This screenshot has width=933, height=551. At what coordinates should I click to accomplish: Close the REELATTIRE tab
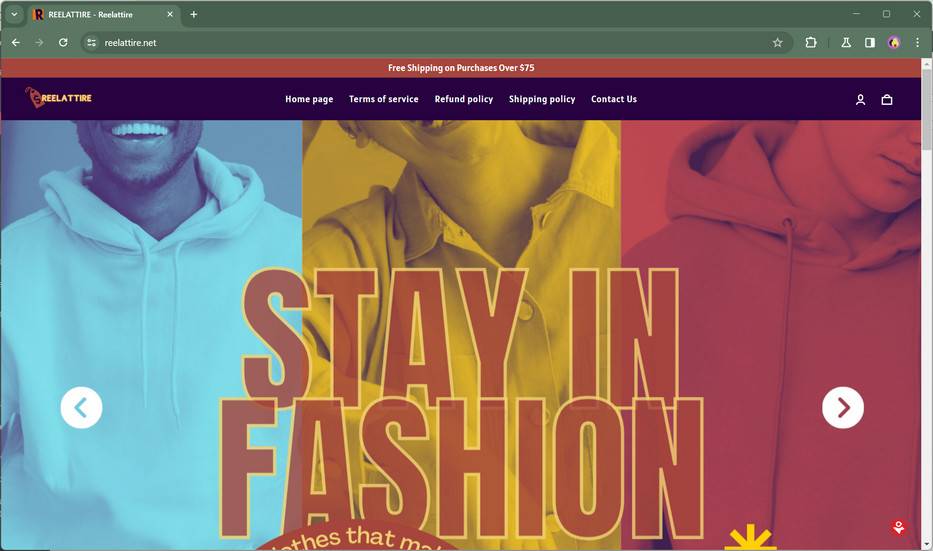pos(170,14)
